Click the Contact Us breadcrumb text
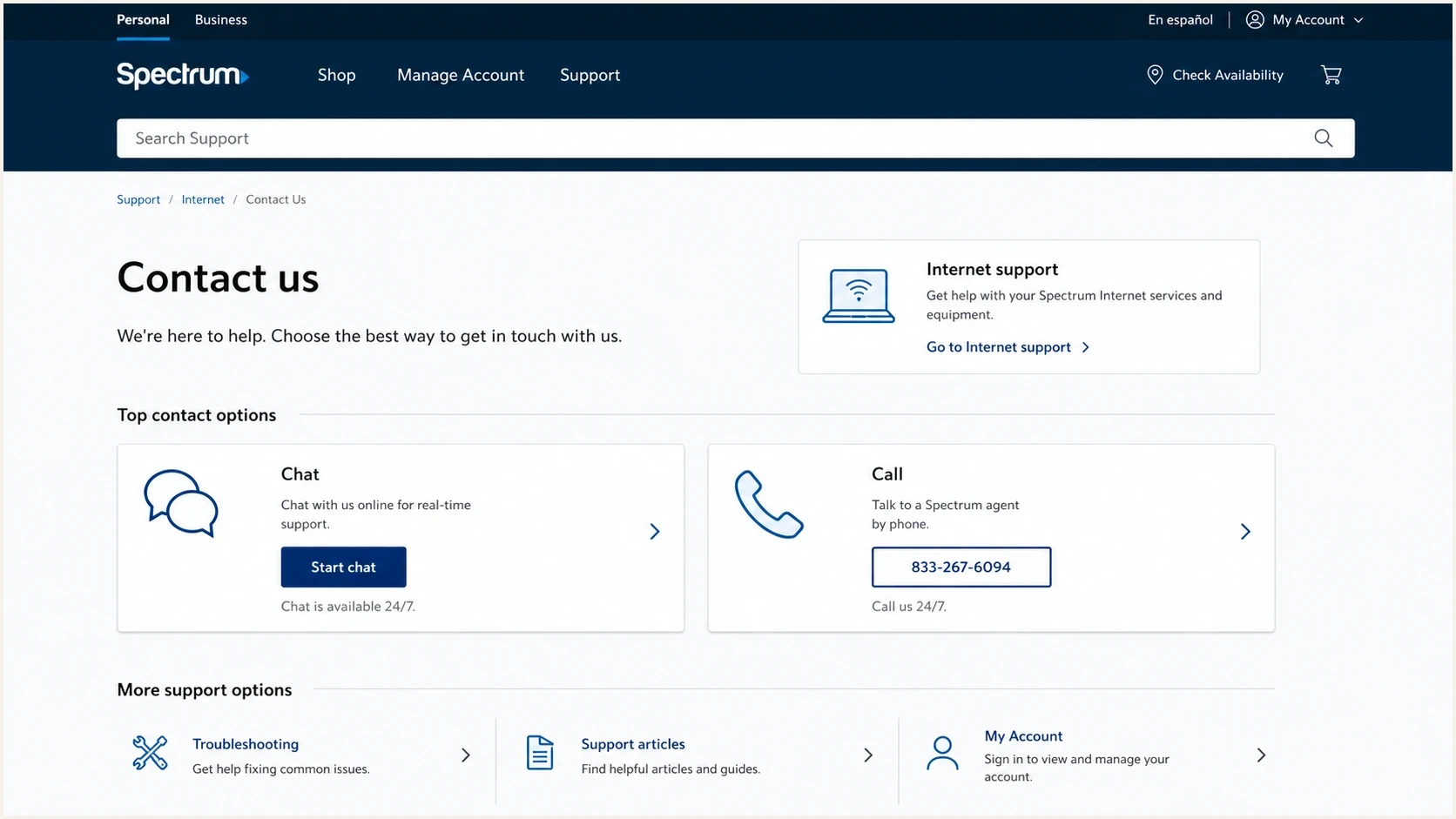The height and width of the screenshot is (819, 1456). 276,199
